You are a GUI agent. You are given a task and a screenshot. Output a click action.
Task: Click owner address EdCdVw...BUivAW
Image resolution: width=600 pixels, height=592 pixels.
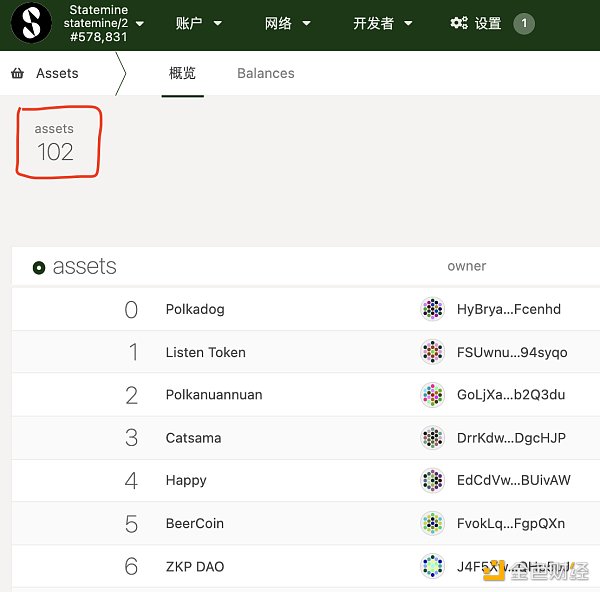pyautogui.click(x=513, y=480)
